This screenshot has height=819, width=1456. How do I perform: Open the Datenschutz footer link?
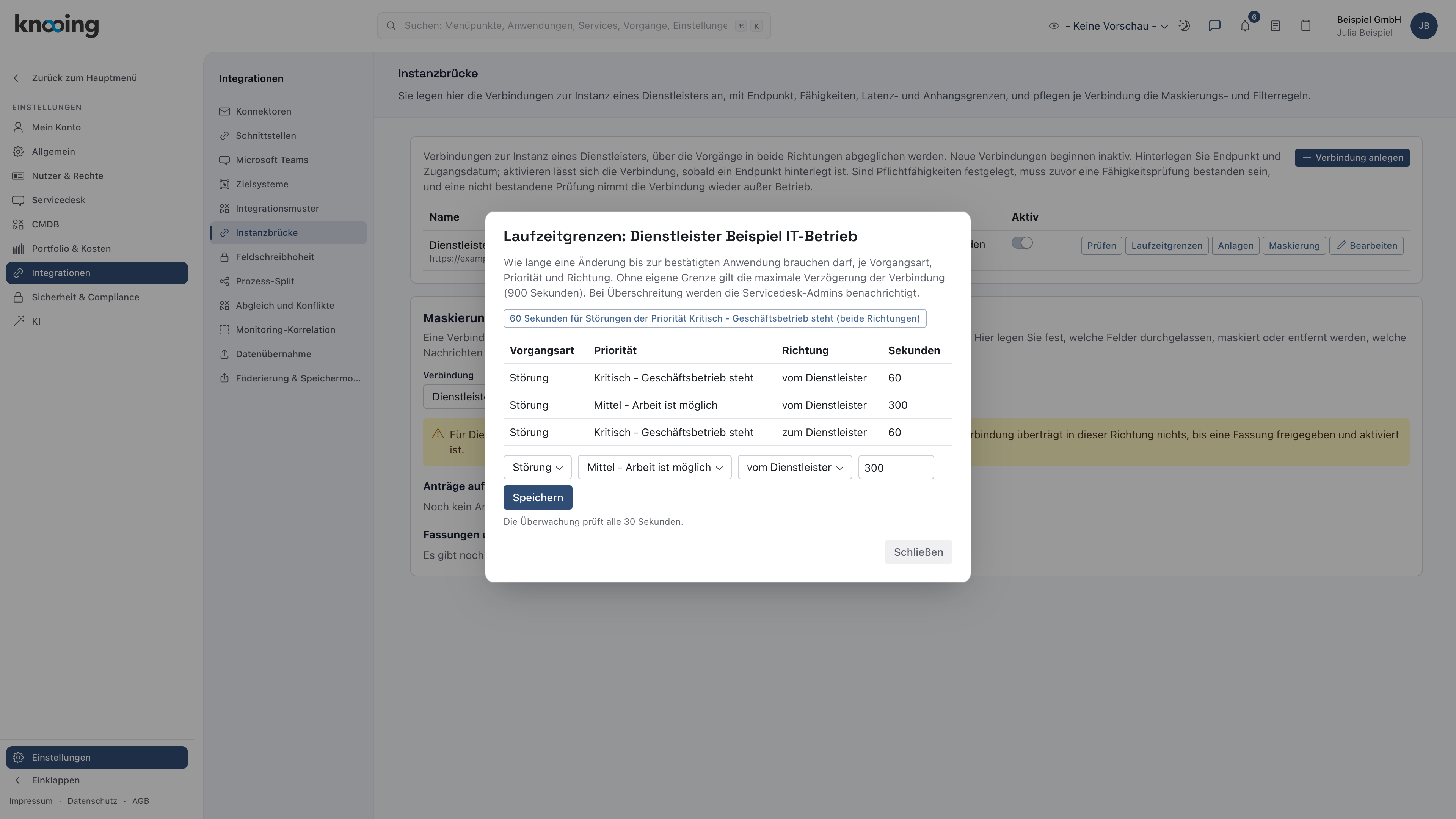[92, 801]
